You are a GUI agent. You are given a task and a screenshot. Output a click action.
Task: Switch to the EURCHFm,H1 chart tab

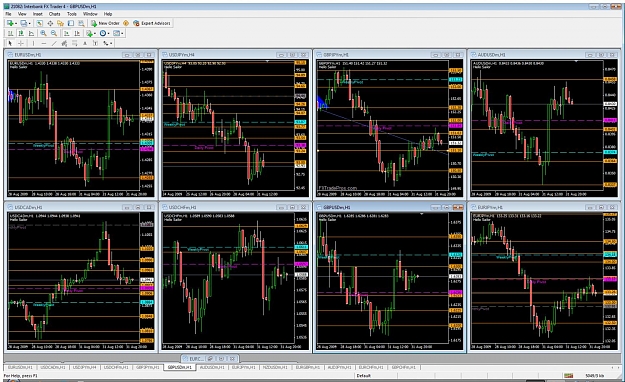pos(371,367)
